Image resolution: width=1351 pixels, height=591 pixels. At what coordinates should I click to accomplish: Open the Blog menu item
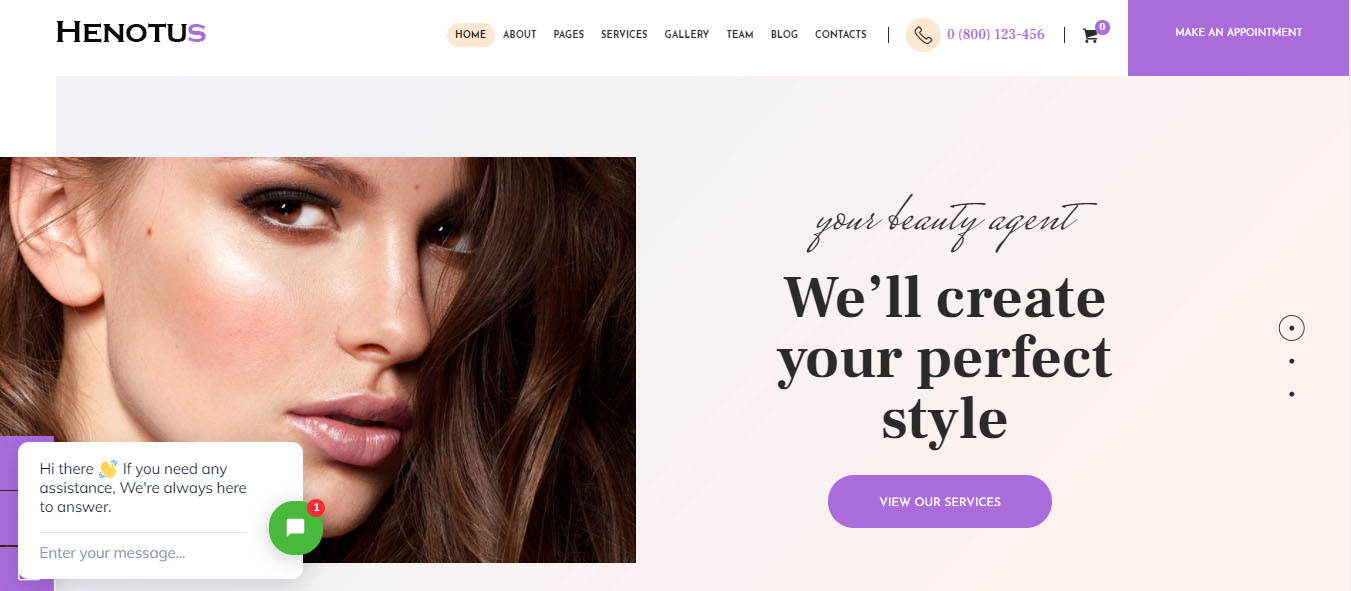[x=784, y=35]
